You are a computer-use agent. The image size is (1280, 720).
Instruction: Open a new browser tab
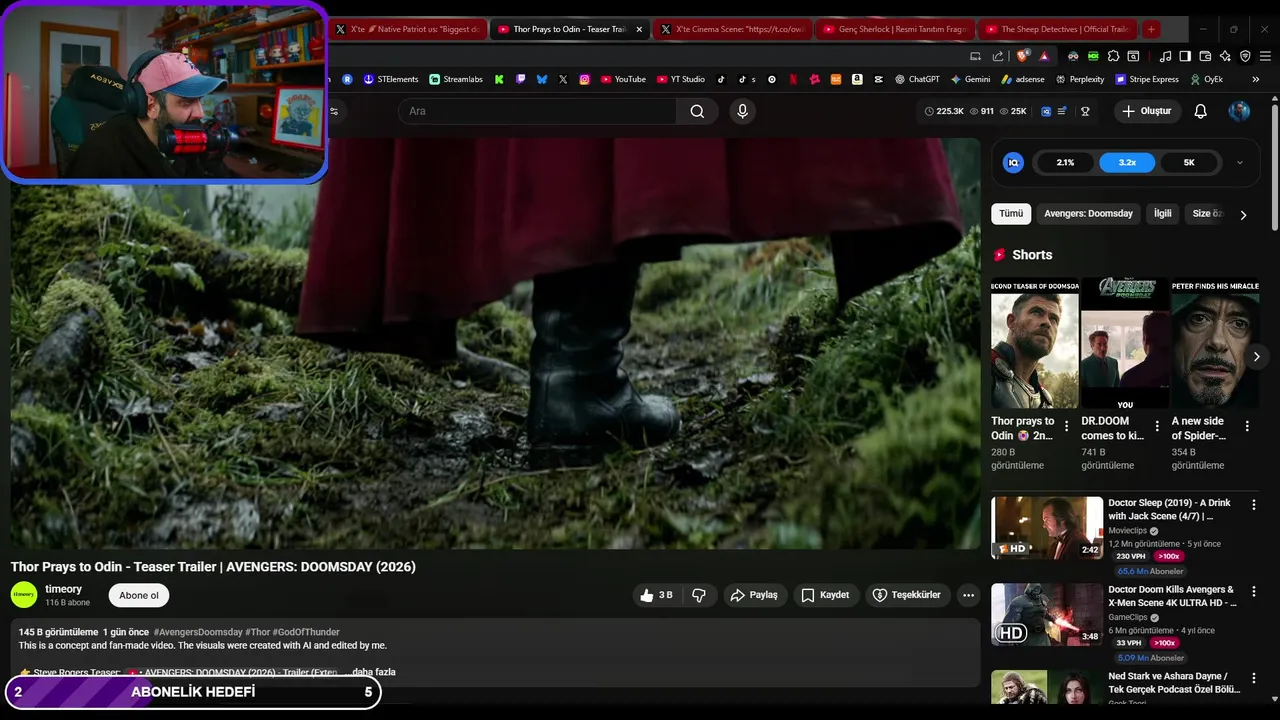pyautogui.click(x=1151, y=29)
